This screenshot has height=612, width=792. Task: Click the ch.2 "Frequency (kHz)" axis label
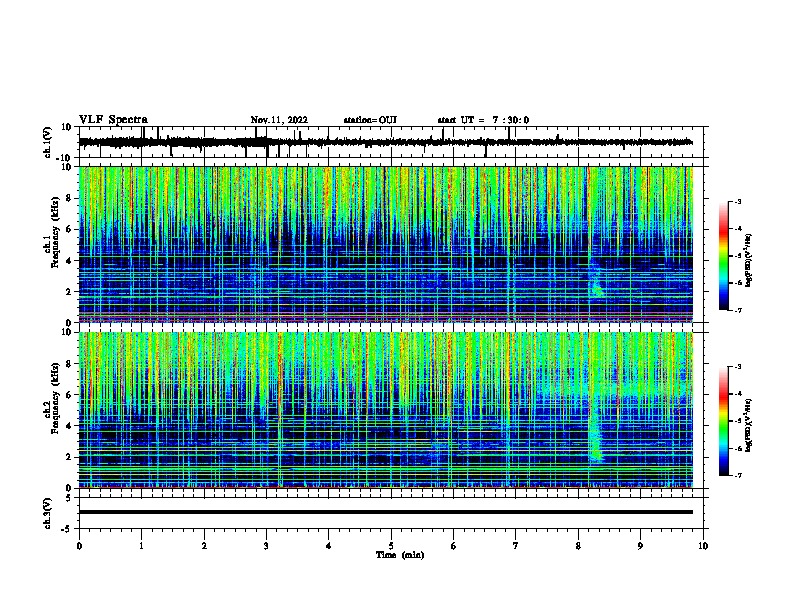(x=55, y=398)
